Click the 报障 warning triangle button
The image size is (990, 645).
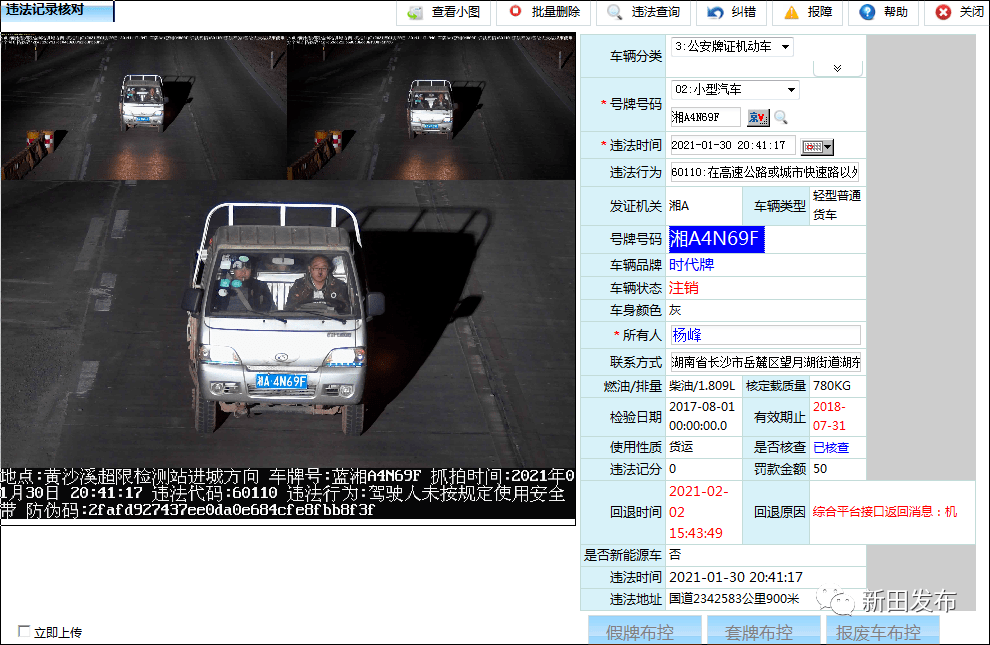point(807,13)
